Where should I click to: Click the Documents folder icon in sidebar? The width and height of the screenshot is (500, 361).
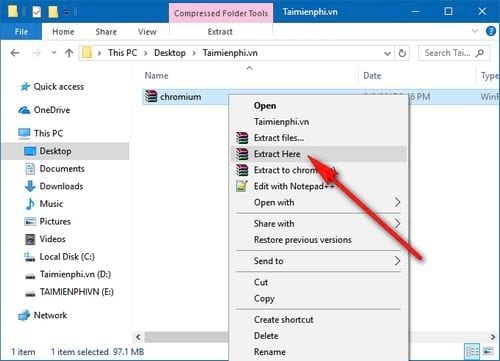click(x=30, y=169)
